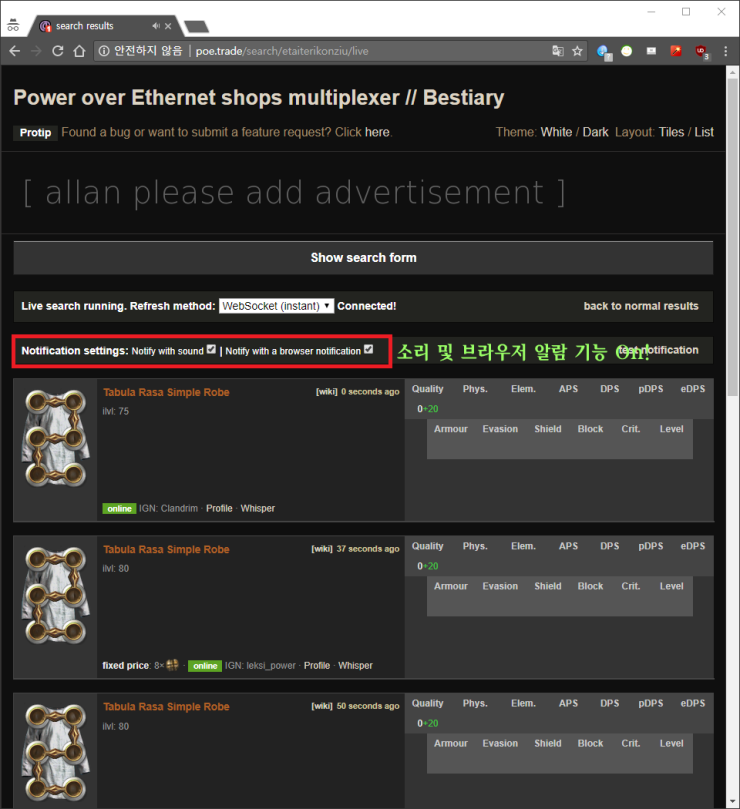Click Tabula Rasa thumbnail for leksi_power listing
The width and height of the screenshot is (740, 809).
[x=55, y=596]
